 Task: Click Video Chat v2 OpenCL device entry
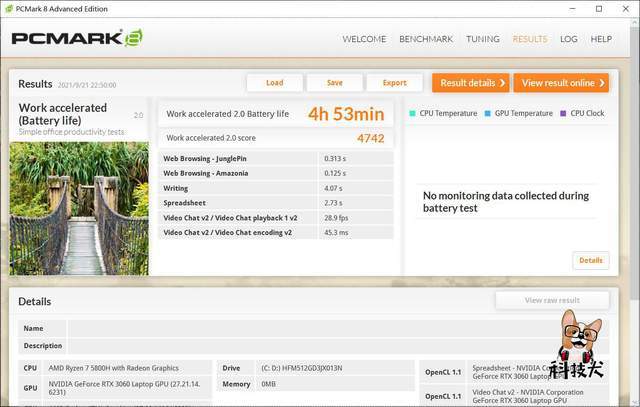[528, 396]
